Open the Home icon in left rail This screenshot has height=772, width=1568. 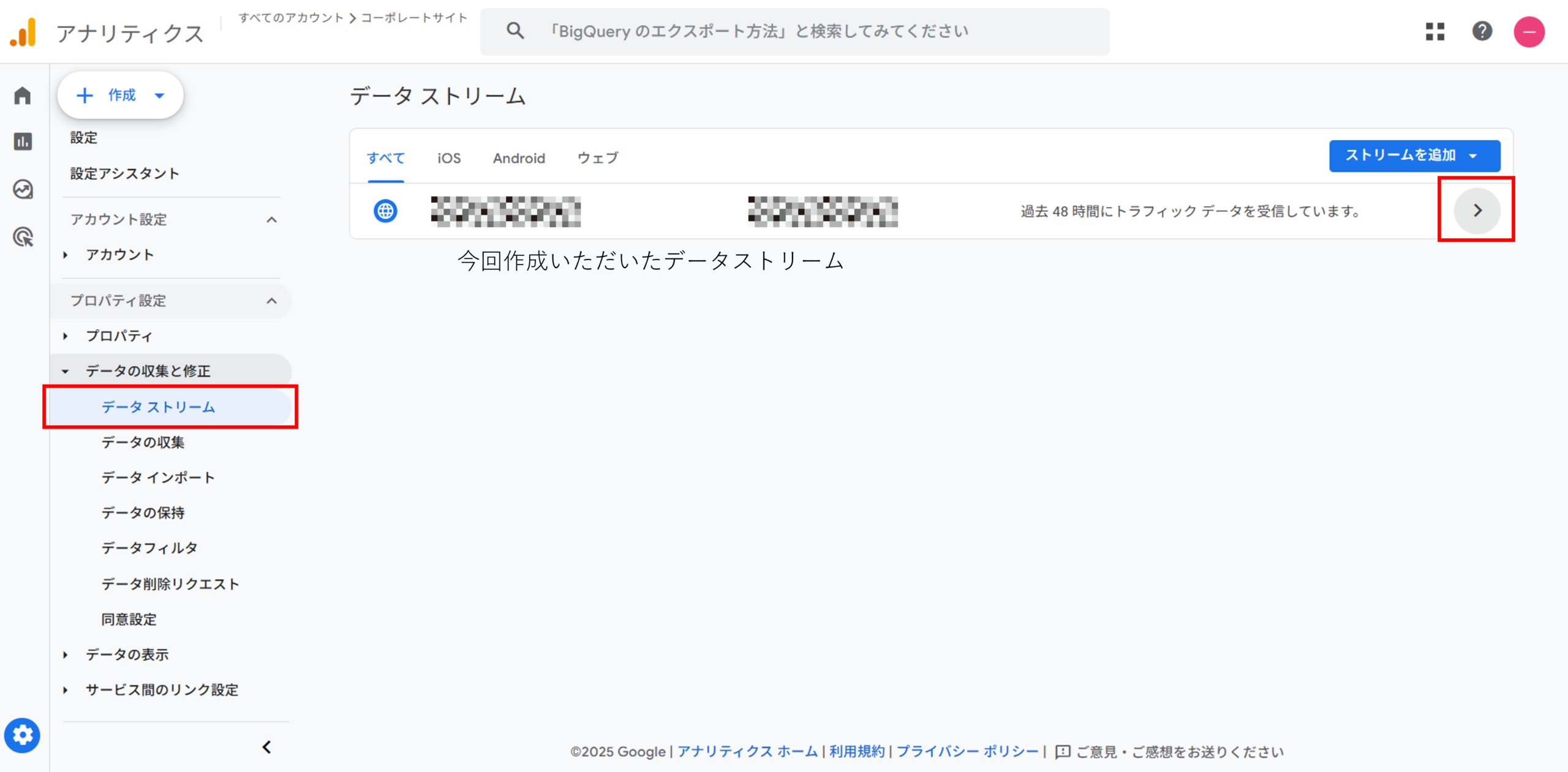click(x=23, y=96)
